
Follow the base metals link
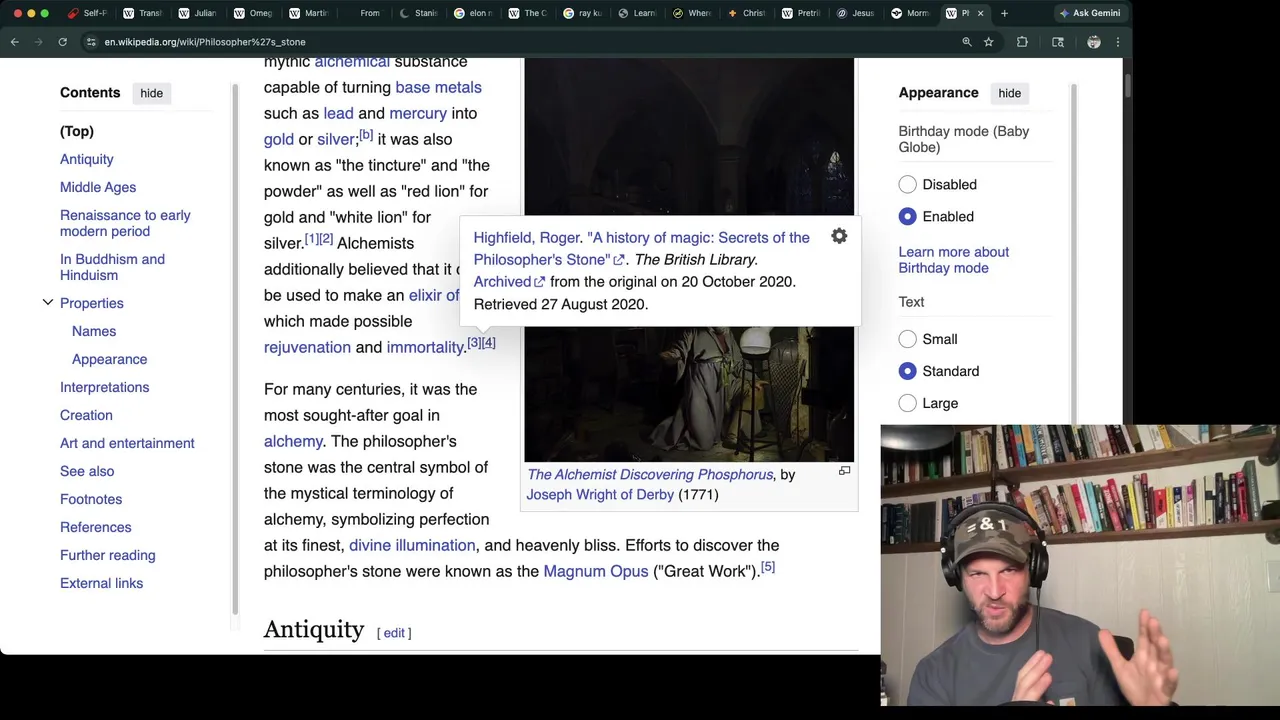[x=438, y=87]
